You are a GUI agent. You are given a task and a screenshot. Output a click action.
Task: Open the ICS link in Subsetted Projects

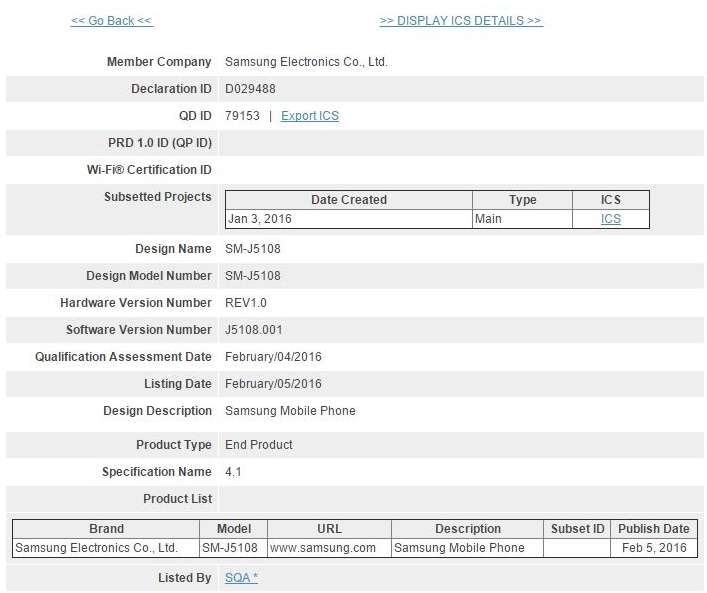pyautogui.click(x=611, y=219)
